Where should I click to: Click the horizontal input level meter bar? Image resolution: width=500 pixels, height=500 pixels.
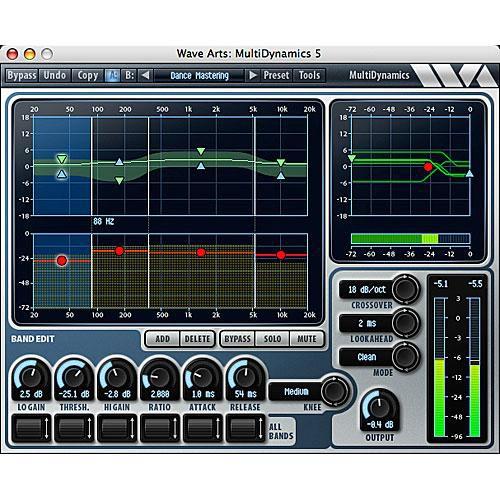pyautogui.click(x=411, y=239)
